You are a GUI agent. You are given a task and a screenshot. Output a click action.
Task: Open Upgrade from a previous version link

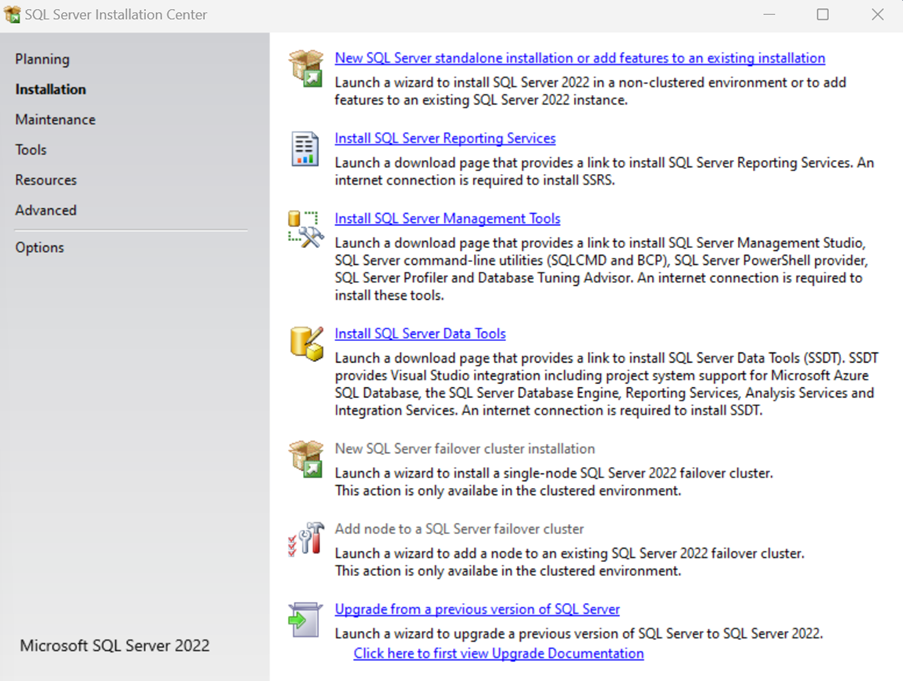(477, 609)
